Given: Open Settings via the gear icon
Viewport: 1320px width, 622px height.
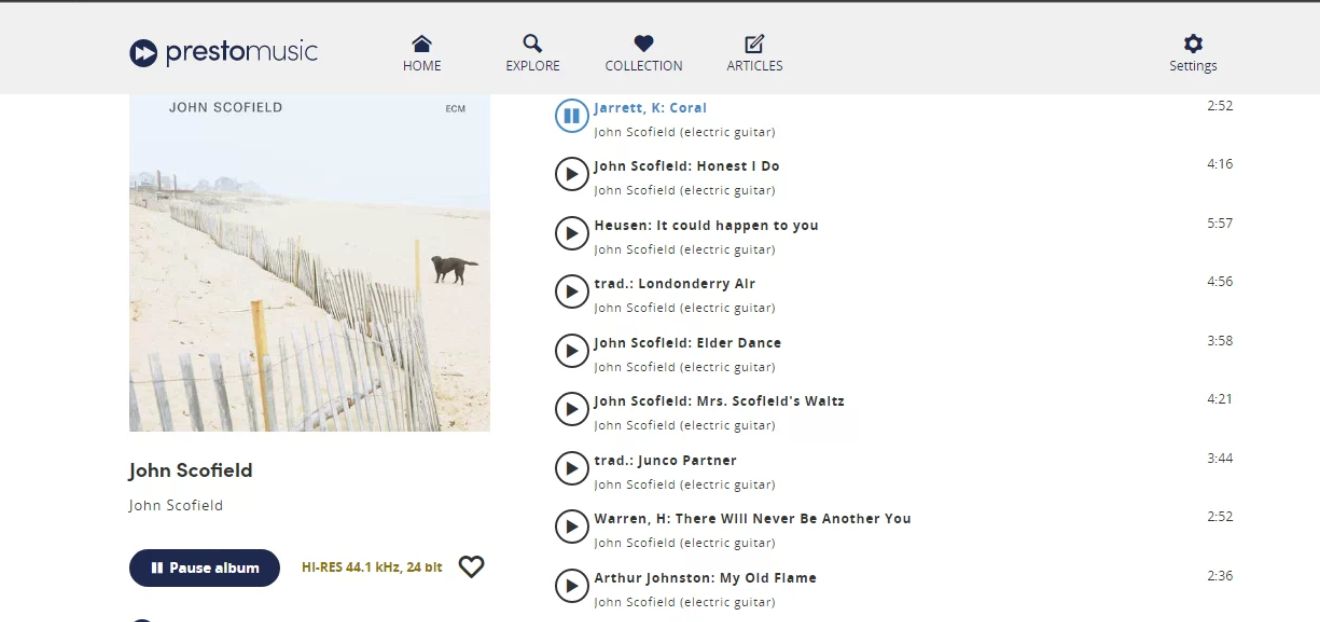Looking at the screenshot, I should (x=1193, y=53).
